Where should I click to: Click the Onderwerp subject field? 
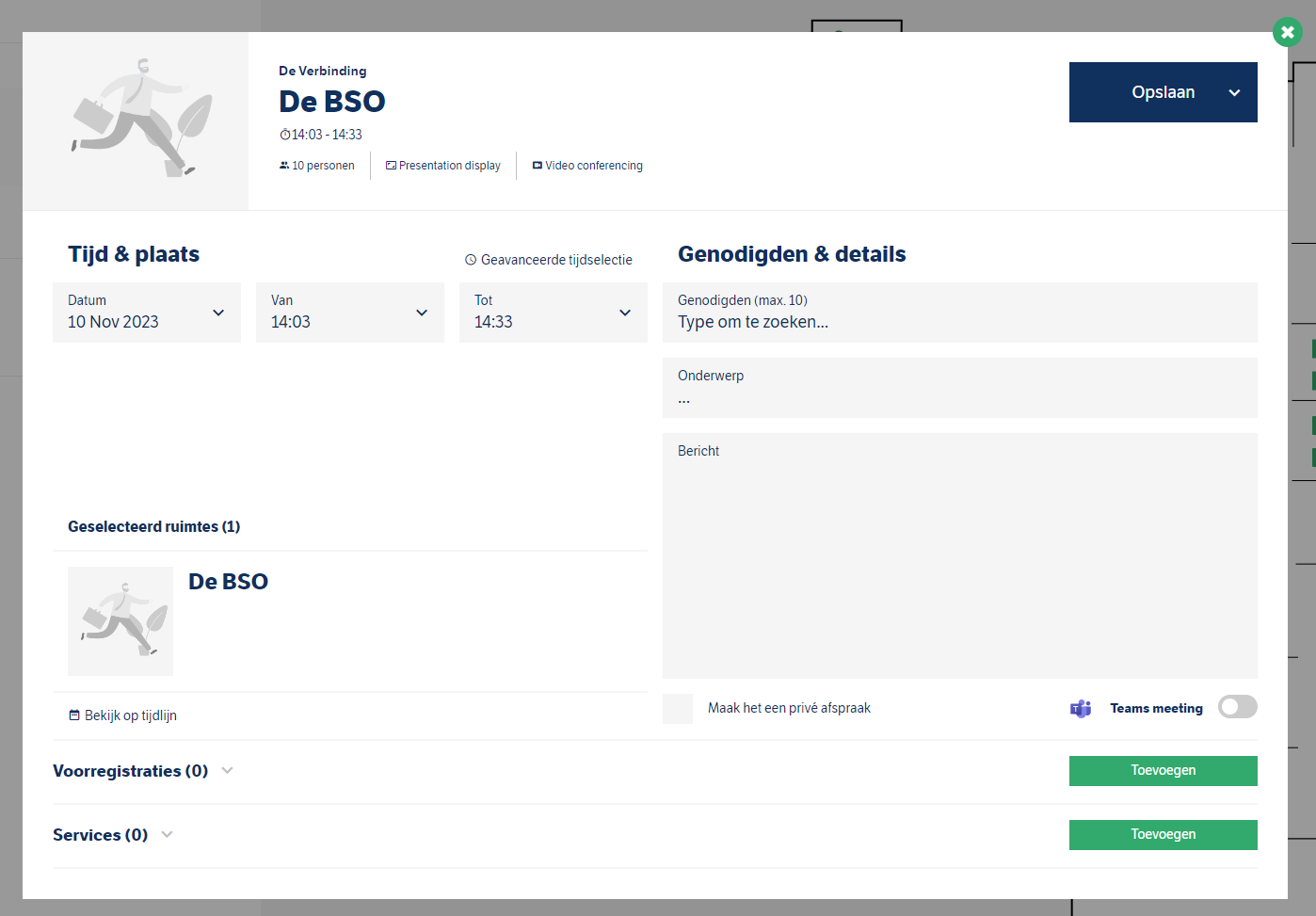click(x=959, y=397)
